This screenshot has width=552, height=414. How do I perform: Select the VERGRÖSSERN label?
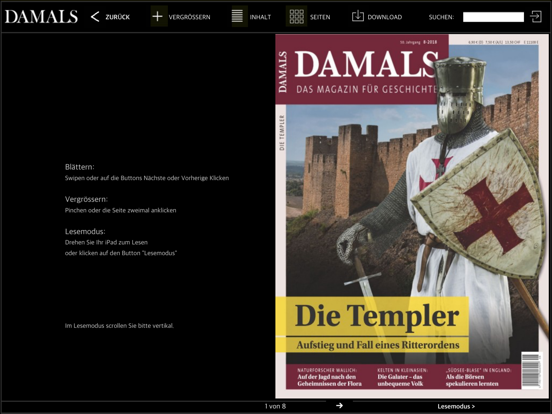tap(189, 17)
